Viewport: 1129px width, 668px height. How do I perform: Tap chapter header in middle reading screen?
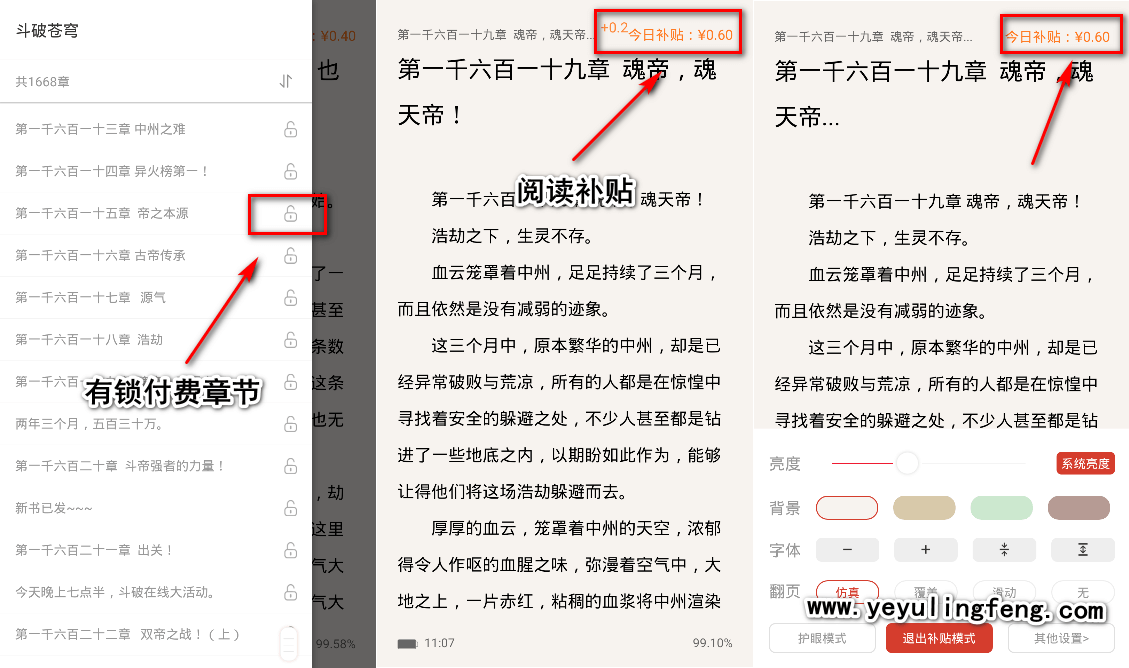494,35
